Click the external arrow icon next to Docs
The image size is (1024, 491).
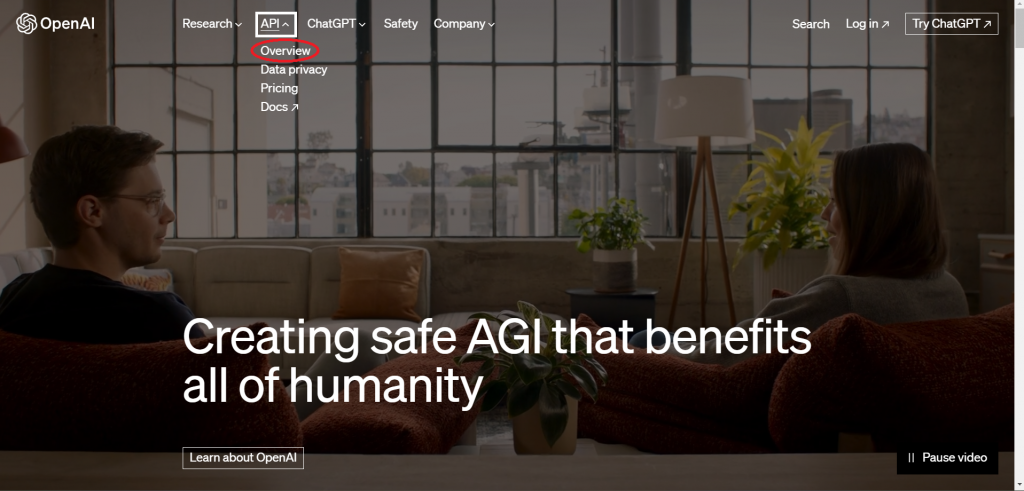tap(295, 107)
